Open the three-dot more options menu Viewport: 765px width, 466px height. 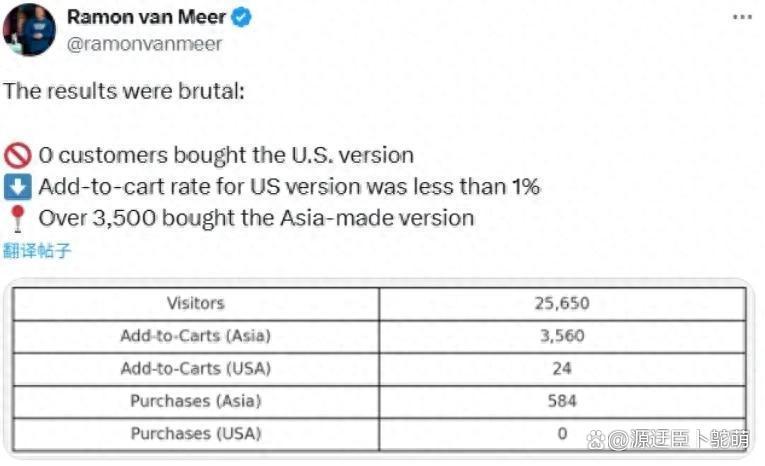(742, 17)
